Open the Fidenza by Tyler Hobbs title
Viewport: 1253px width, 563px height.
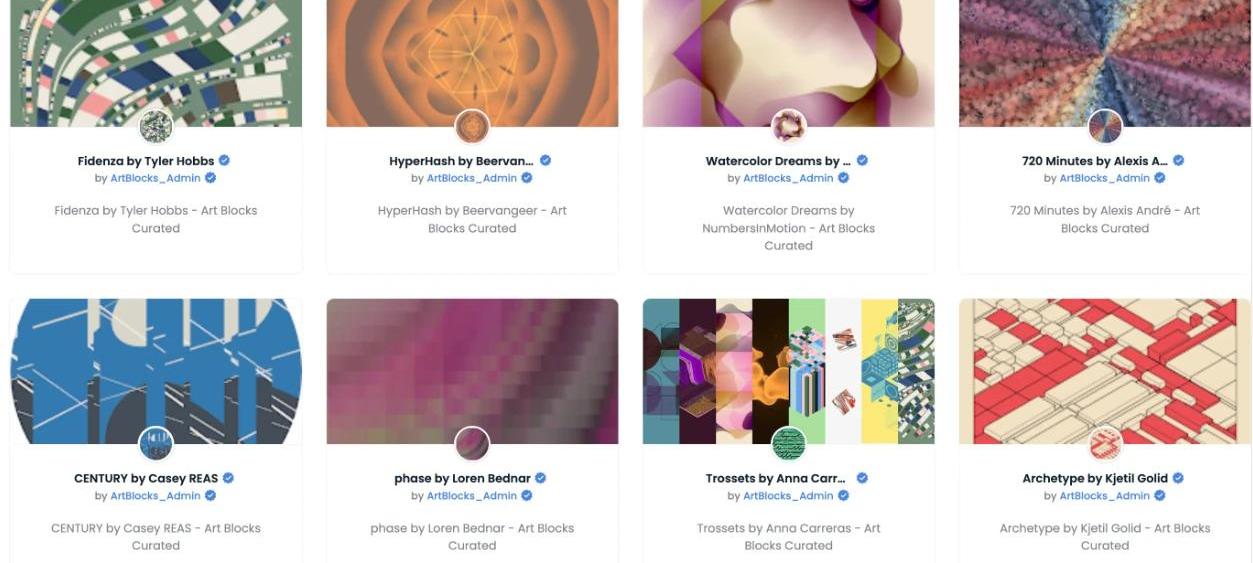146,161
